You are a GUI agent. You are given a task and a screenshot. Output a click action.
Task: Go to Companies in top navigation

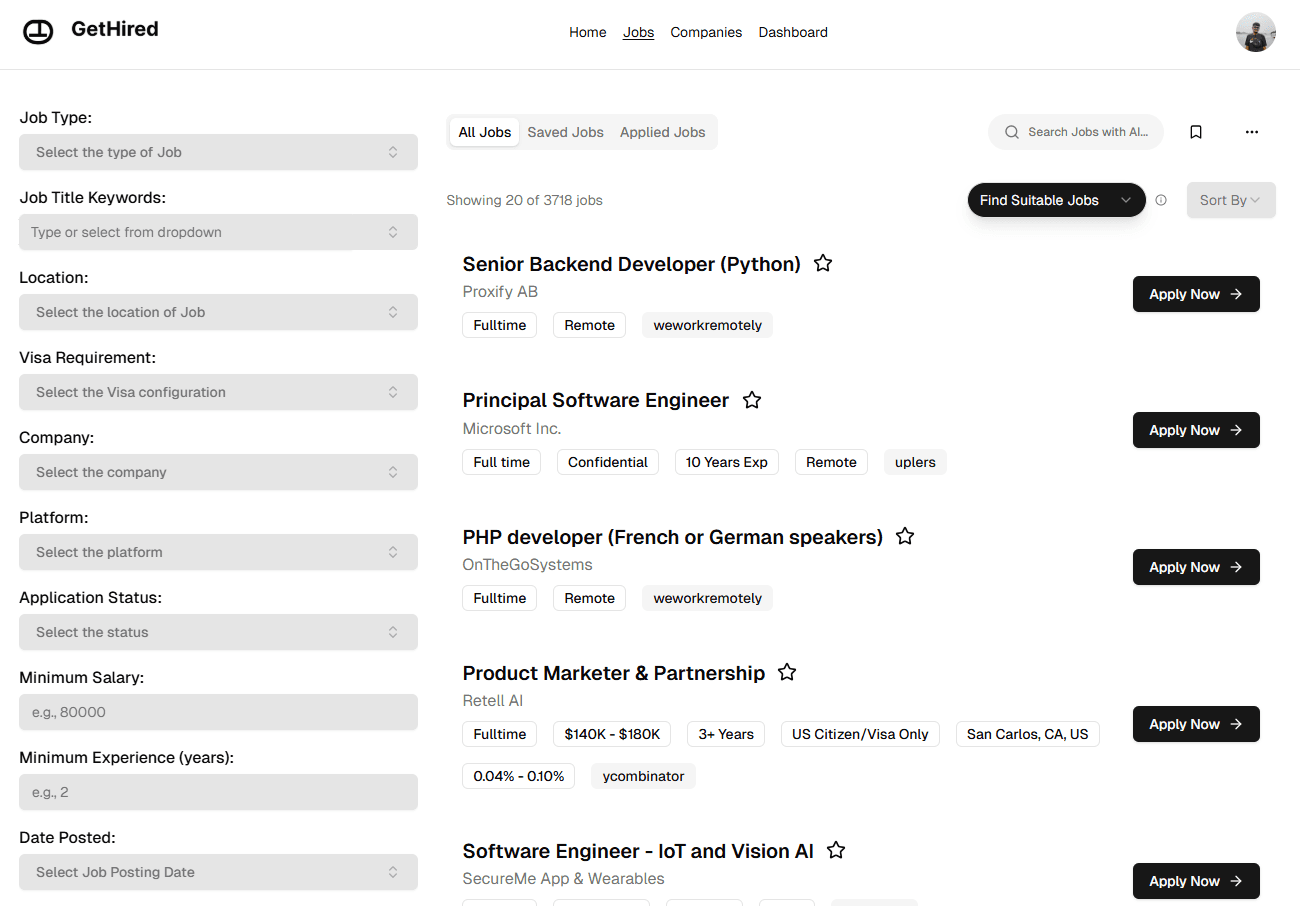point(706,32)
